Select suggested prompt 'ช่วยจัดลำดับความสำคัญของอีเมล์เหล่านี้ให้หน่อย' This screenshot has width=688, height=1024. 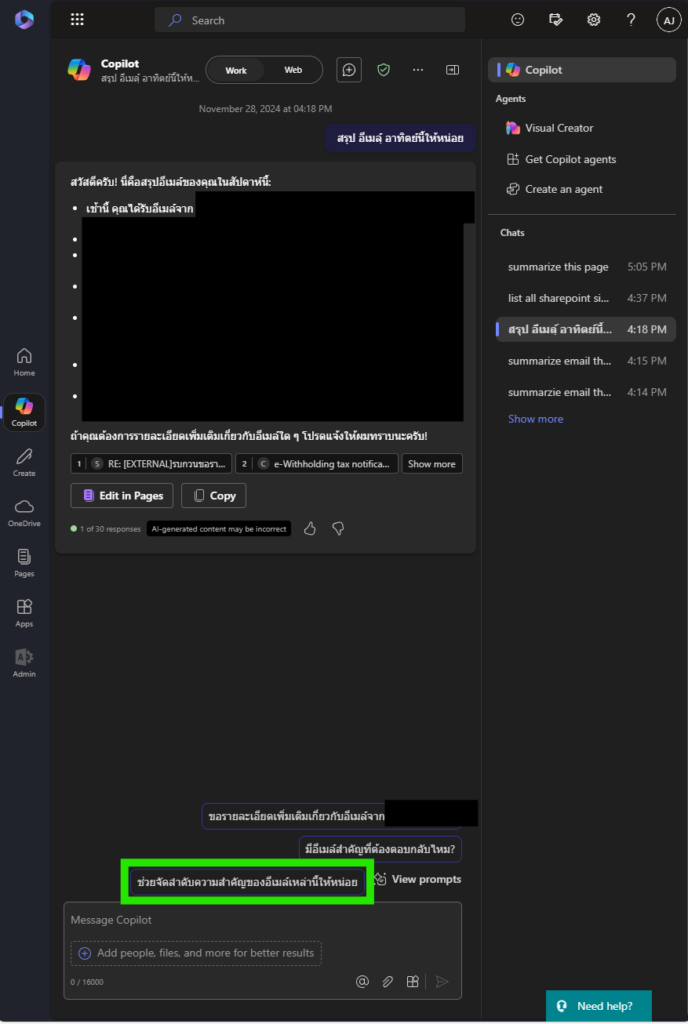tap(247, 882)
